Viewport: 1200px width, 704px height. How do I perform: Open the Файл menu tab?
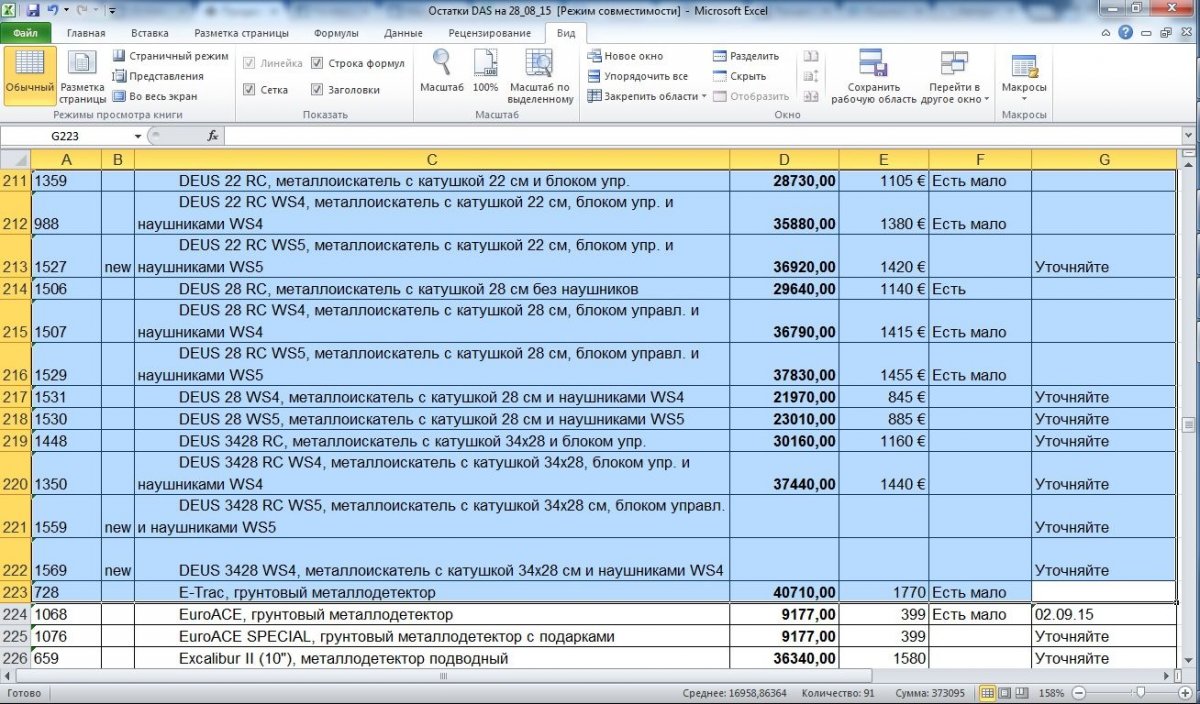pos(26,33)
